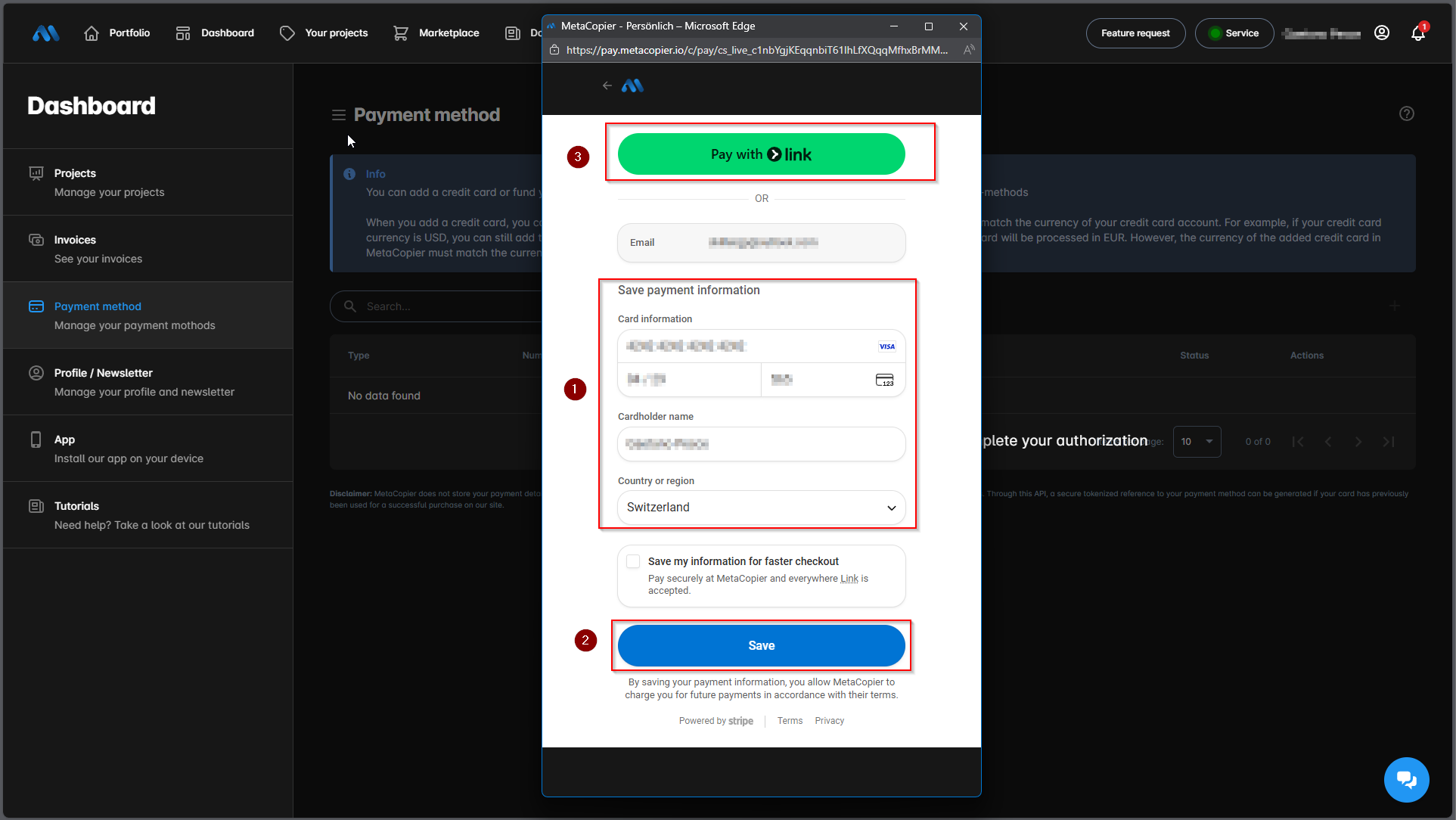Click the MetaCopier logo in top-left corner

[x=45, y=33]
